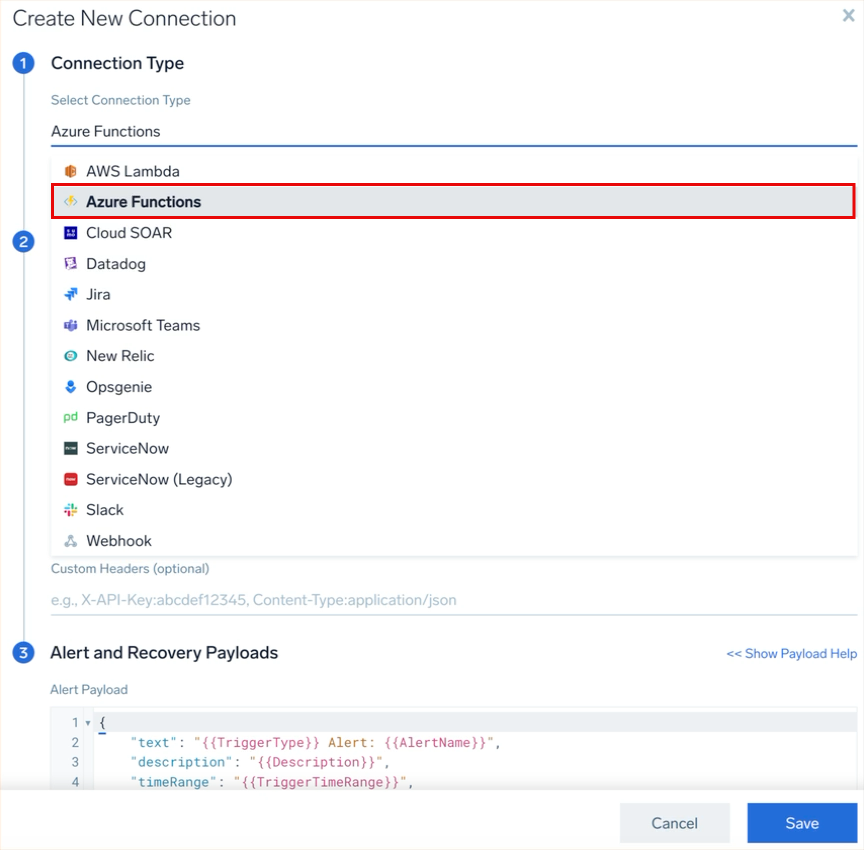Viewport: 864px width, 850px height.
Task: Select Azure Functions from the list
Action: (143, 202)
